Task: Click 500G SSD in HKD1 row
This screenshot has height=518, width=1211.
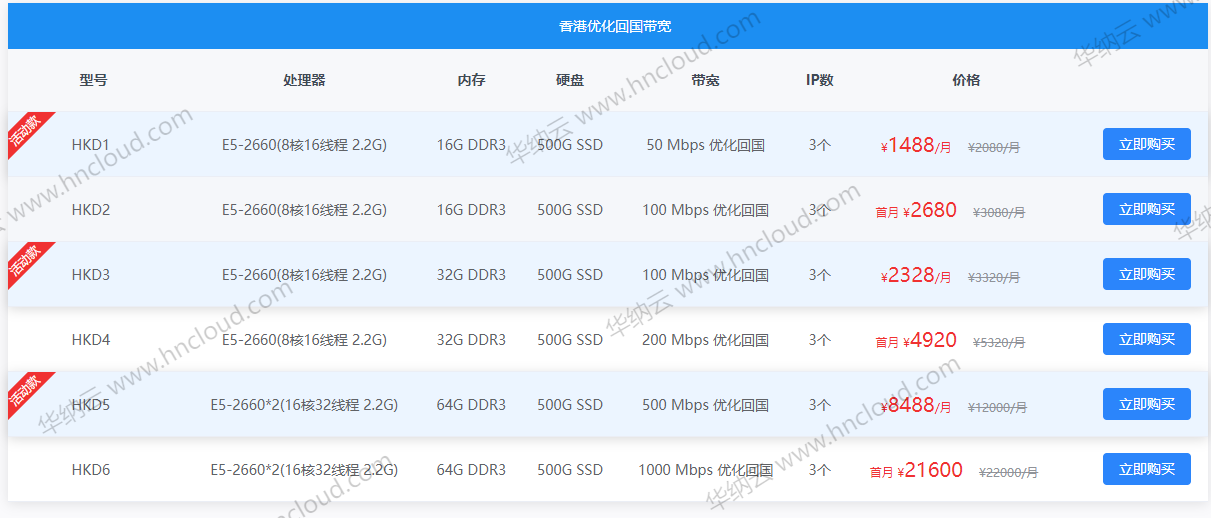Action: point(570,145)
